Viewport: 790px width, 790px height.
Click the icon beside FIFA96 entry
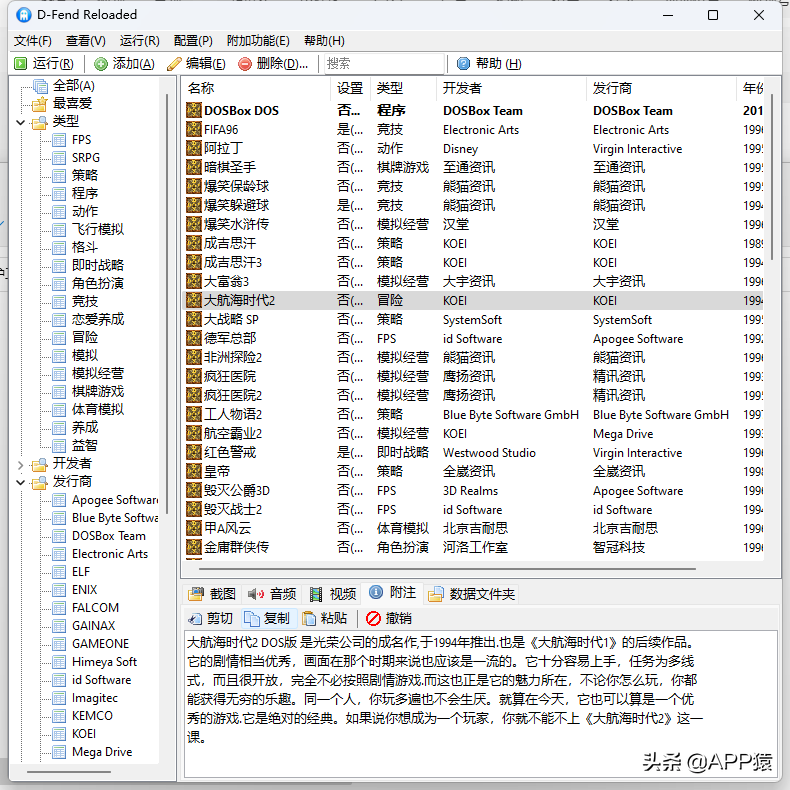point(194,129)
